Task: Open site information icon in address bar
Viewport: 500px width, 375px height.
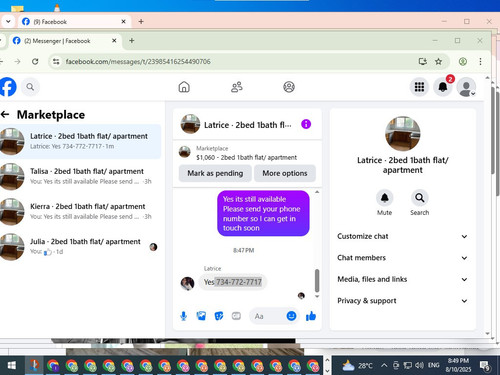Action: (x=56, y=62)
